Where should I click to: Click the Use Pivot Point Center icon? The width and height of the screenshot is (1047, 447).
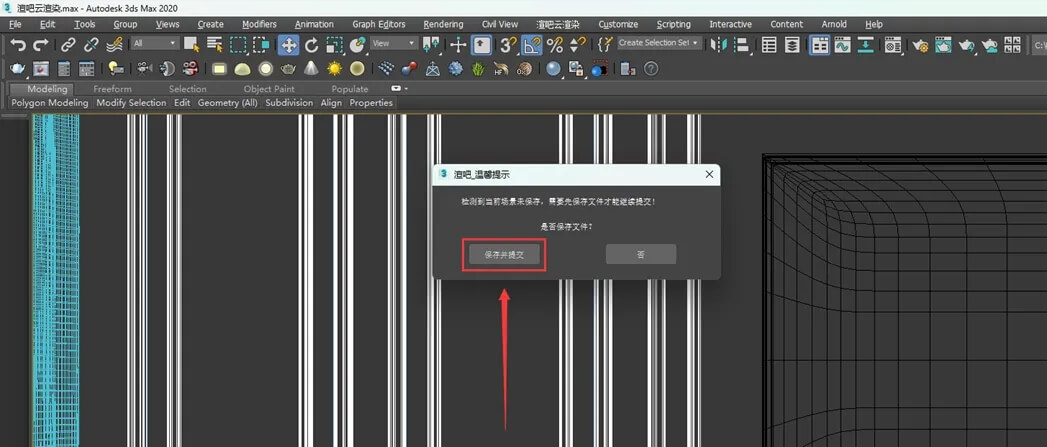click(432, 45)
